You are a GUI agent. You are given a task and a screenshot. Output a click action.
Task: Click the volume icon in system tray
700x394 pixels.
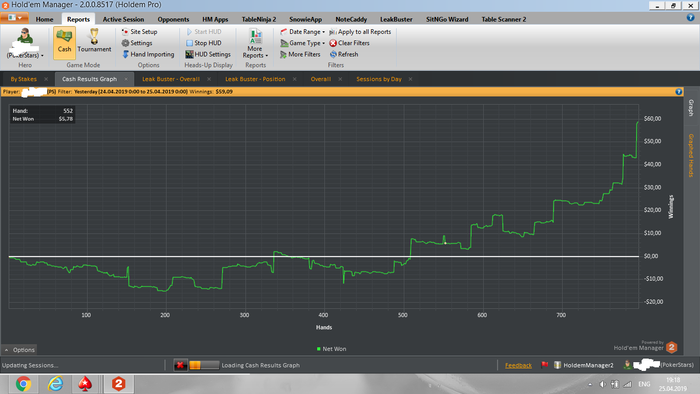click(602, 384)
